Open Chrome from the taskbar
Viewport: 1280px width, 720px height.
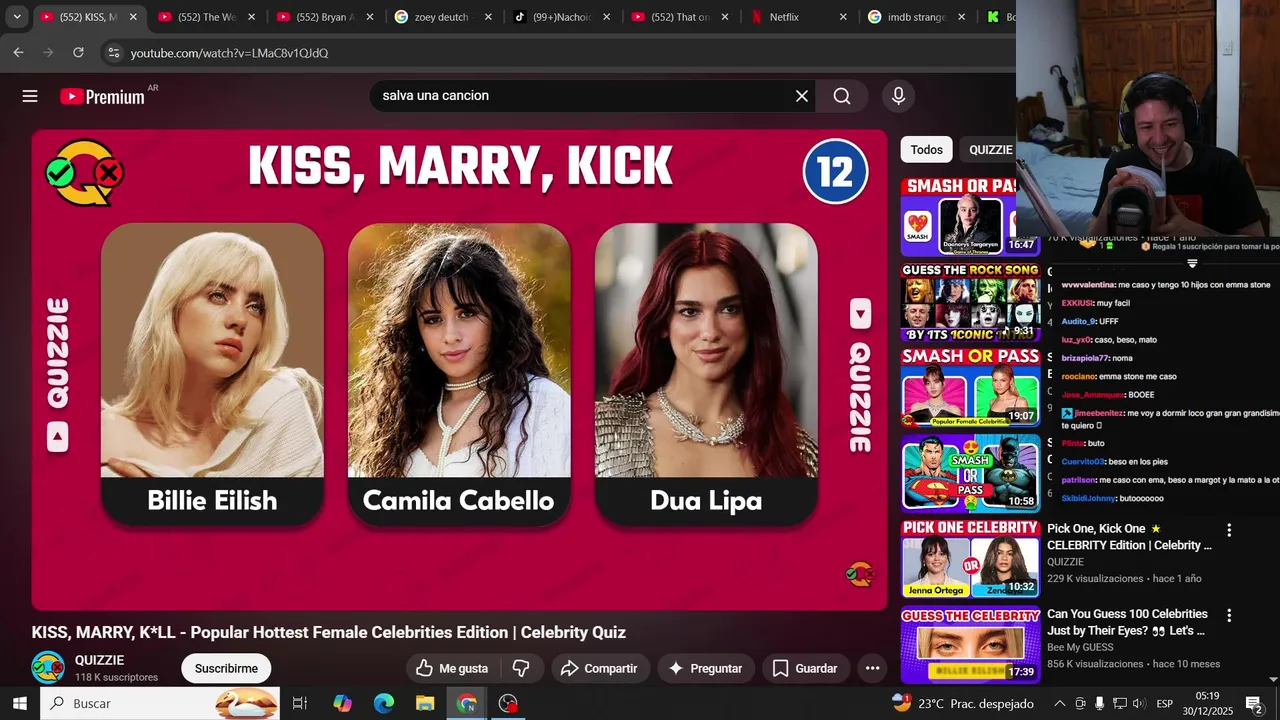(466, 703)
